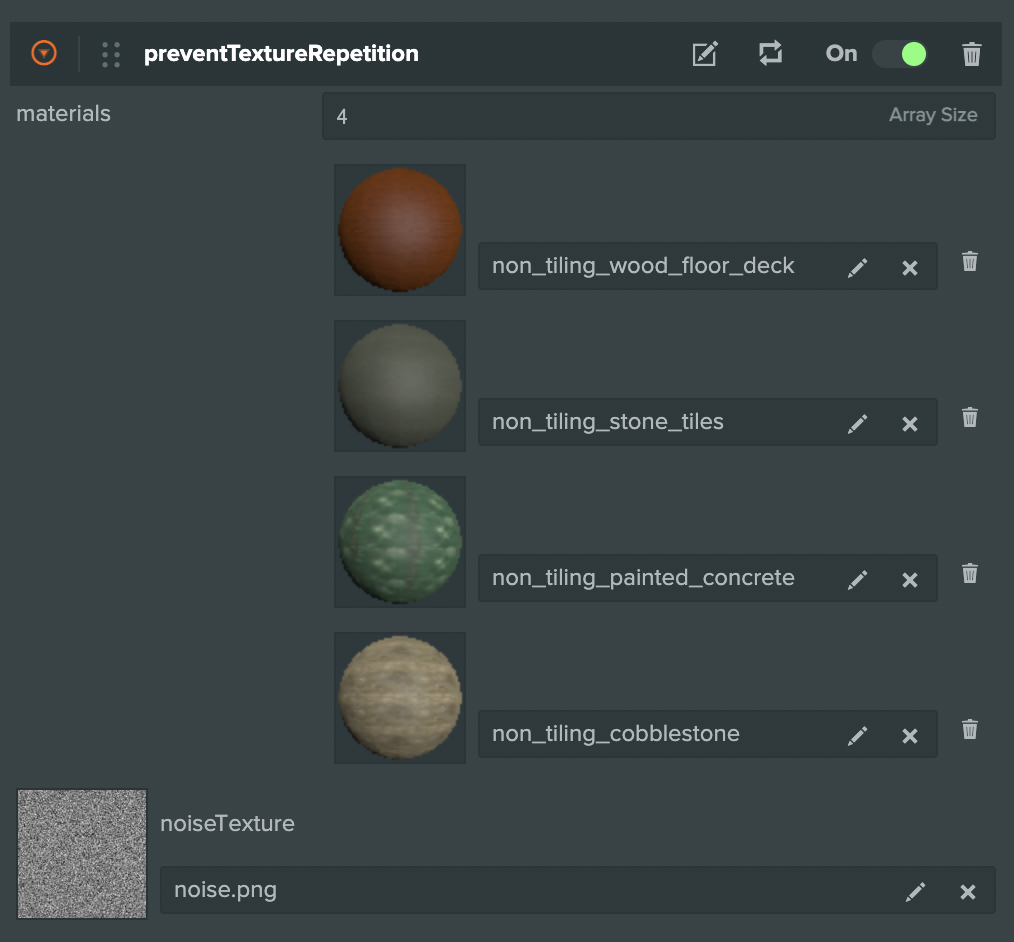Remove the non_tiling_painted_concrete material assignment
Viewport: 1014px width, 942px height.
pos(910,578)
